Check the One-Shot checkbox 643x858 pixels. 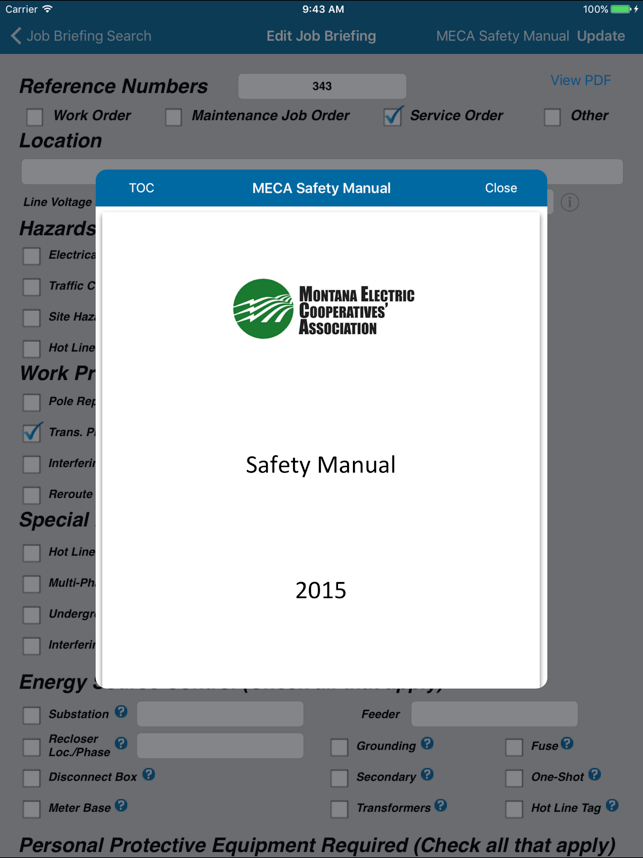pyautogui.click(x=514, y=778)
